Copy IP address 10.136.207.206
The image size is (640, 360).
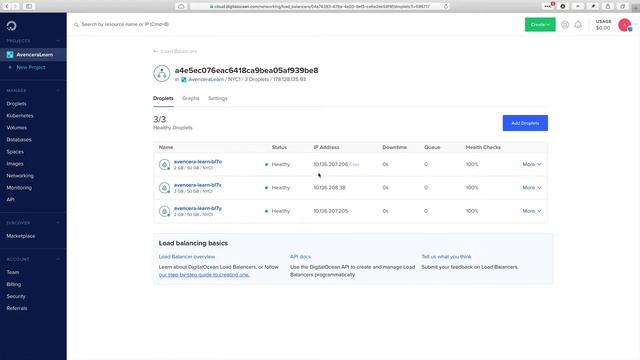click(x=354, y=164)
